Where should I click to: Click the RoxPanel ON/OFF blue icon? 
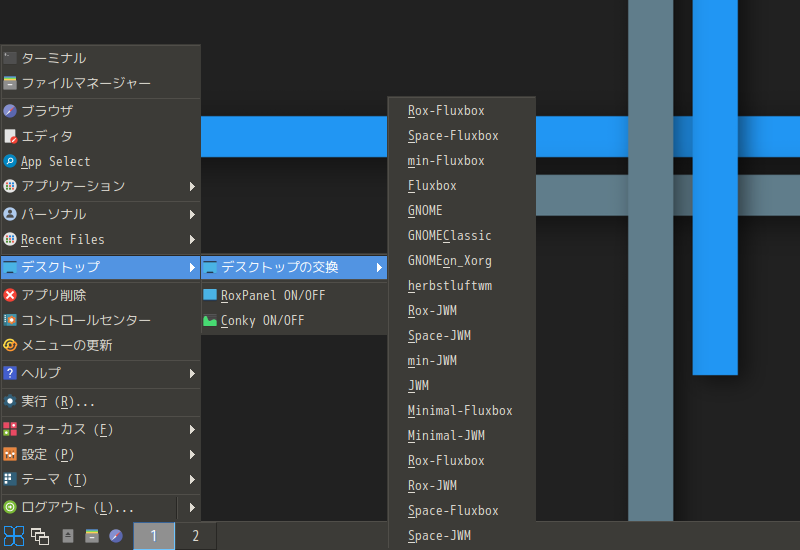click(210, 295)
